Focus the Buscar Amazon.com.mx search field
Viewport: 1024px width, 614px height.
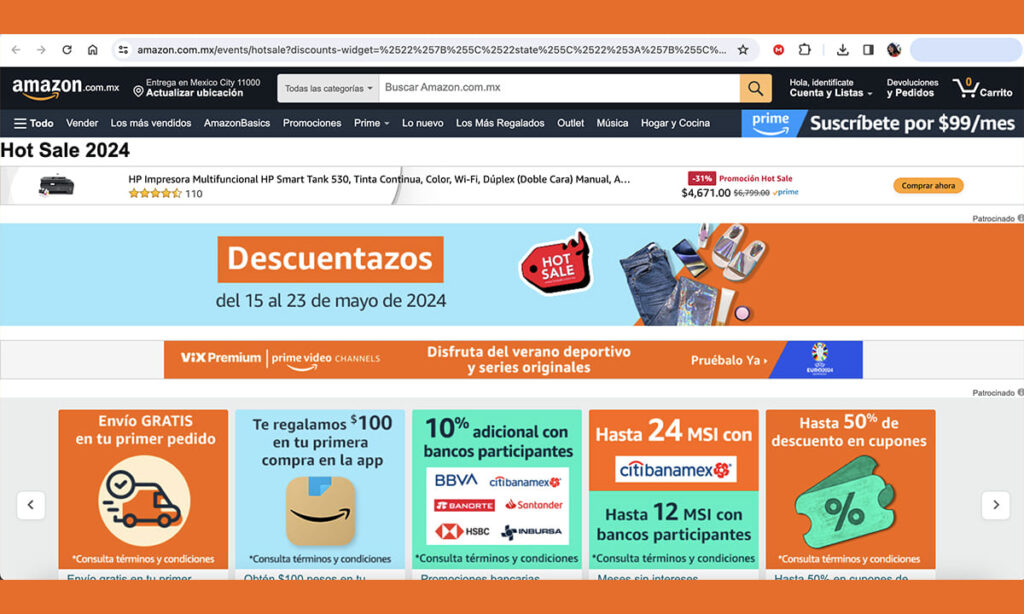click(x=560, y=88)
